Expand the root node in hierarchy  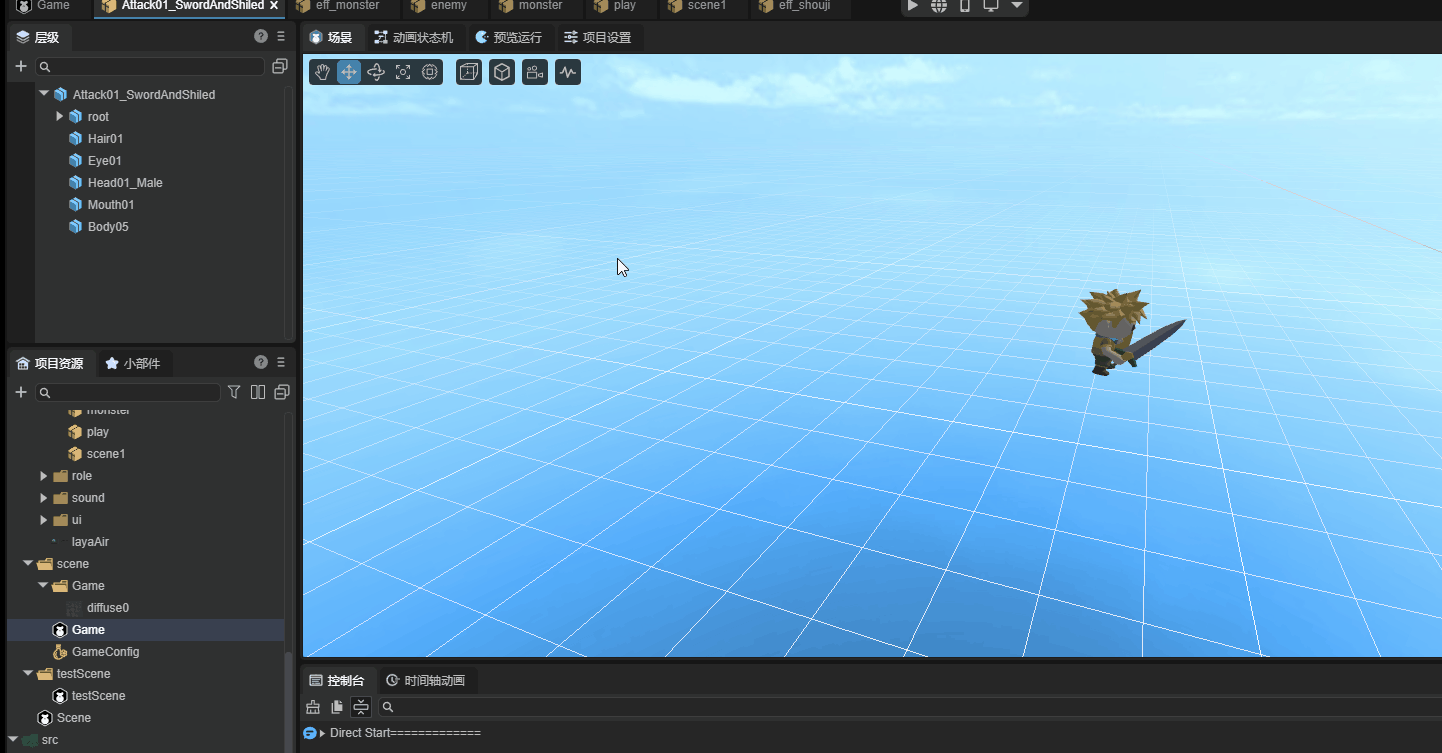(60, 117)
